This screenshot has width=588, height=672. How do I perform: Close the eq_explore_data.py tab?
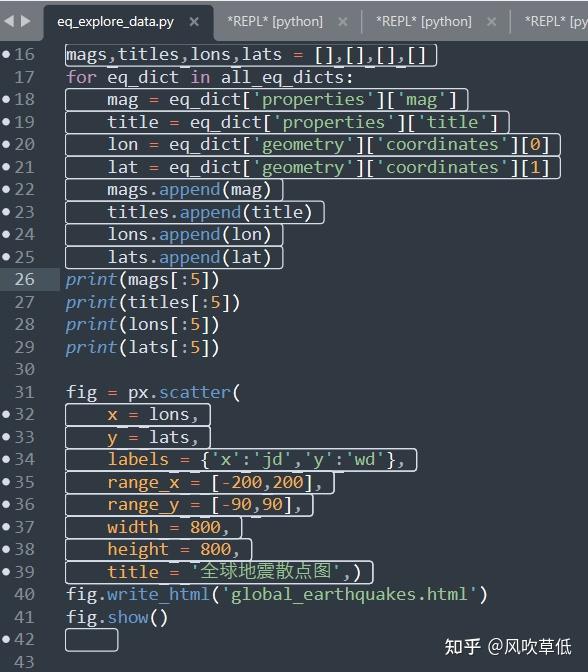[x=194, y=21]
